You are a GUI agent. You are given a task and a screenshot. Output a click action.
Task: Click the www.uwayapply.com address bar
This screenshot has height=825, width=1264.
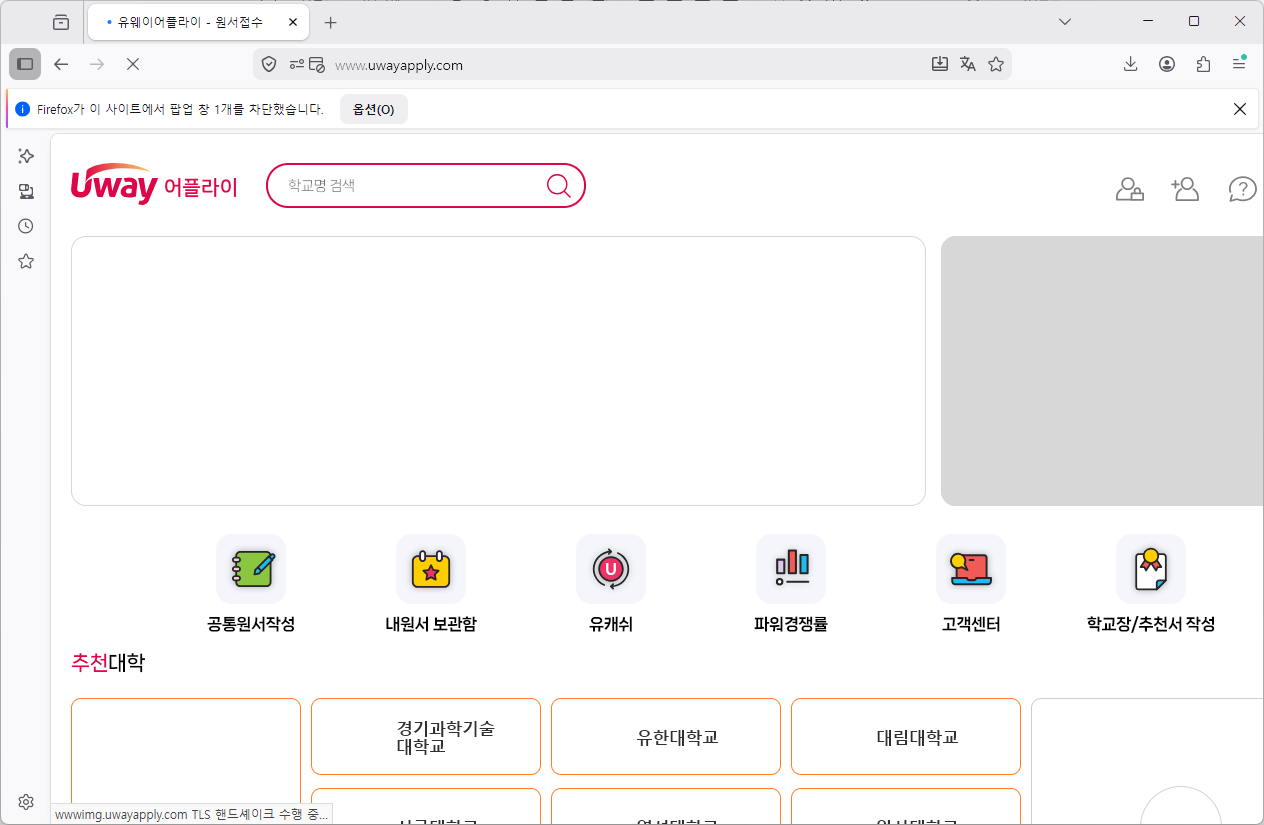tap(630, 65)
